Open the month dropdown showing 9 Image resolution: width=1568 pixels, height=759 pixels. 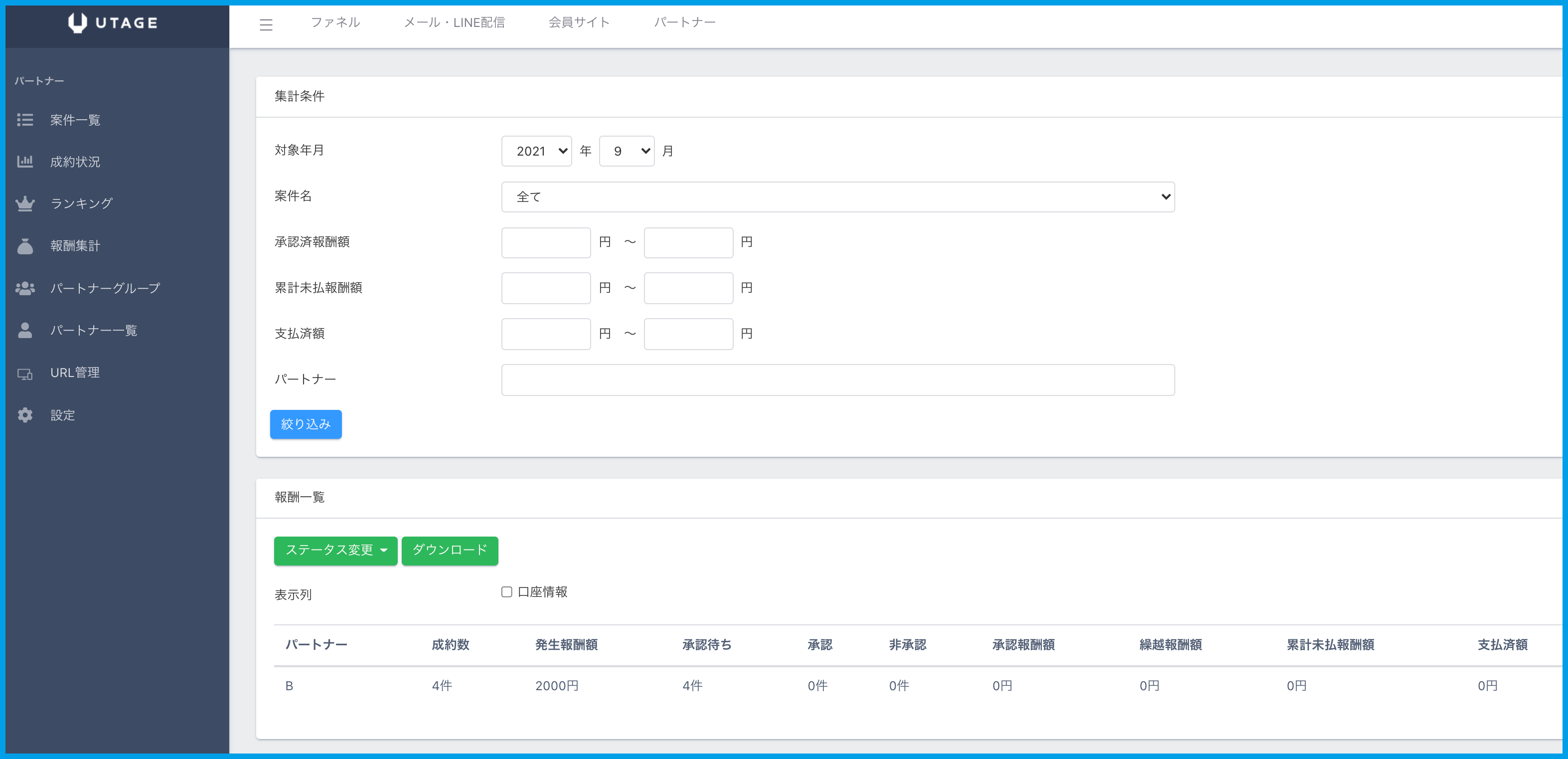tap(627, 151)
